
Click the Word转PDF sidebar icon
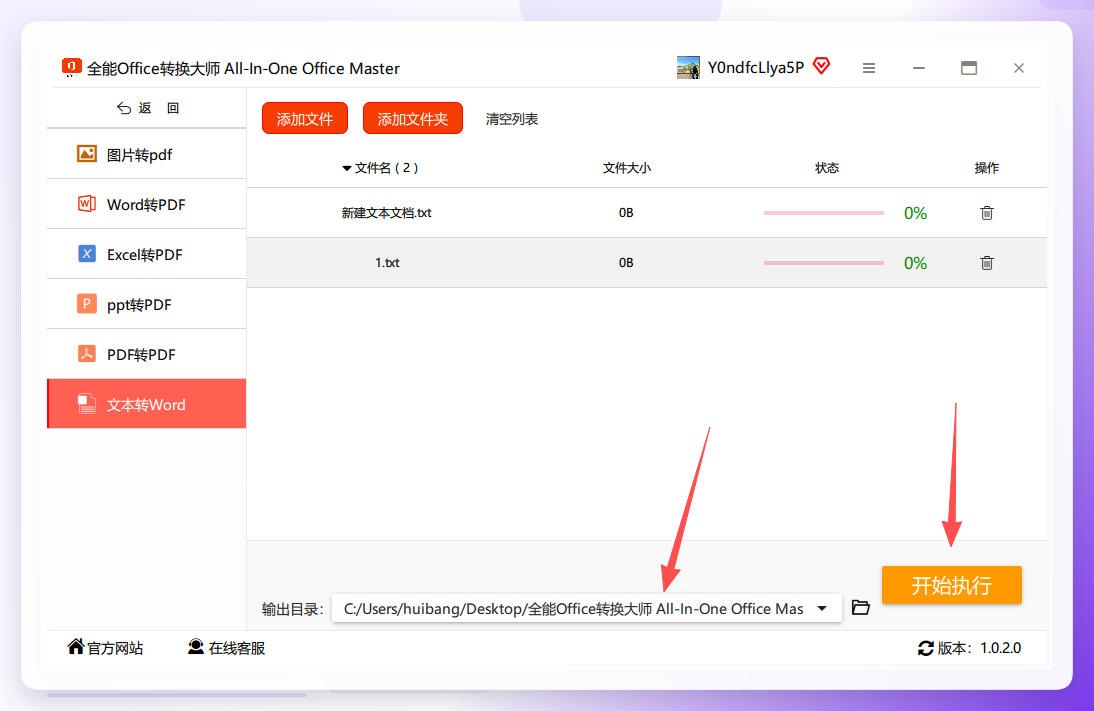(87, 204)
